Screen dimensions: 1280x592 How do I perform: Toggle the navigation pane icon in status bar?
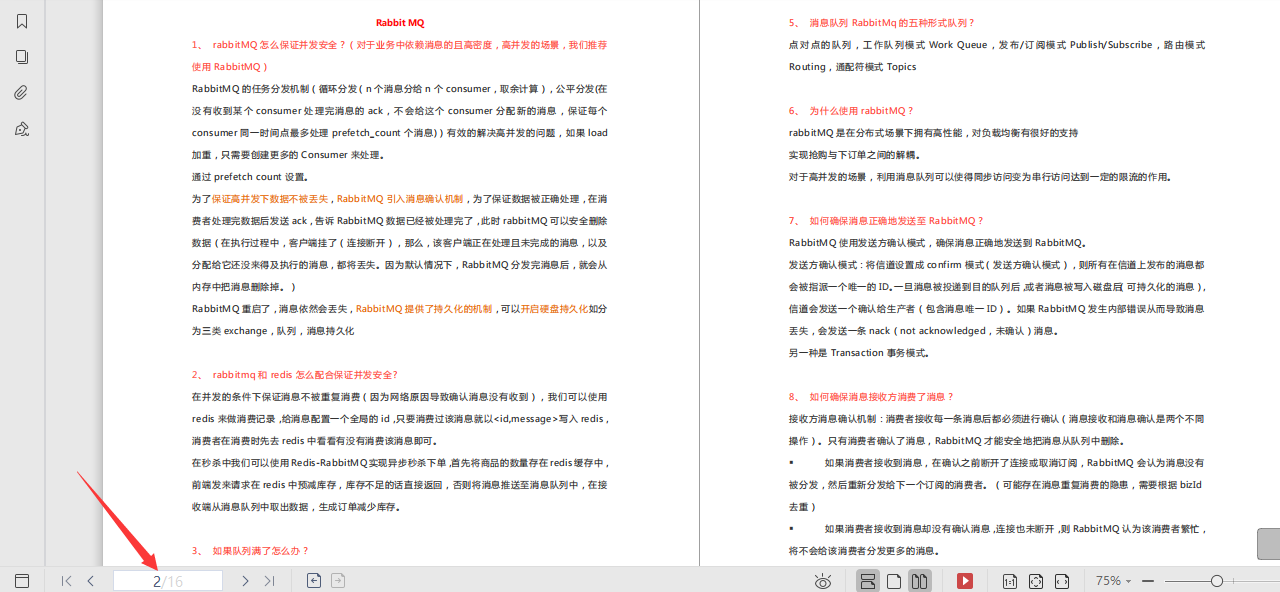click(22, 581)
